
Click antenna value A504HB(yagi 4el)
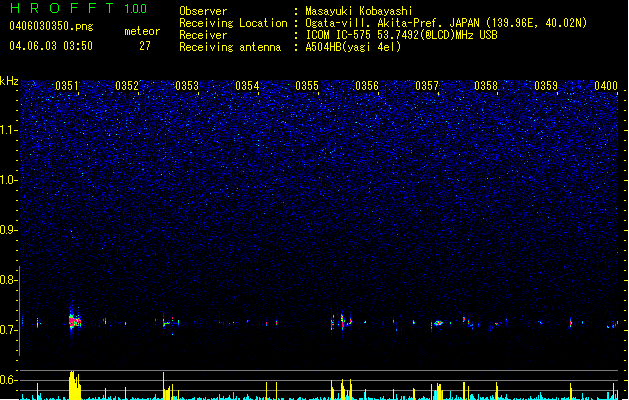(353, 47)
